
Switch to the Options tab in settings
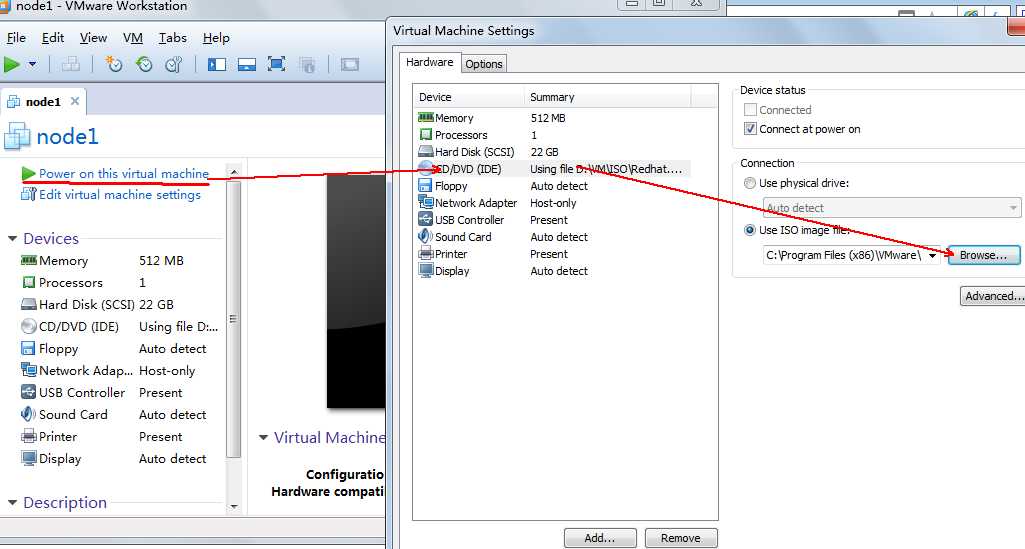(x=484, y=64)
